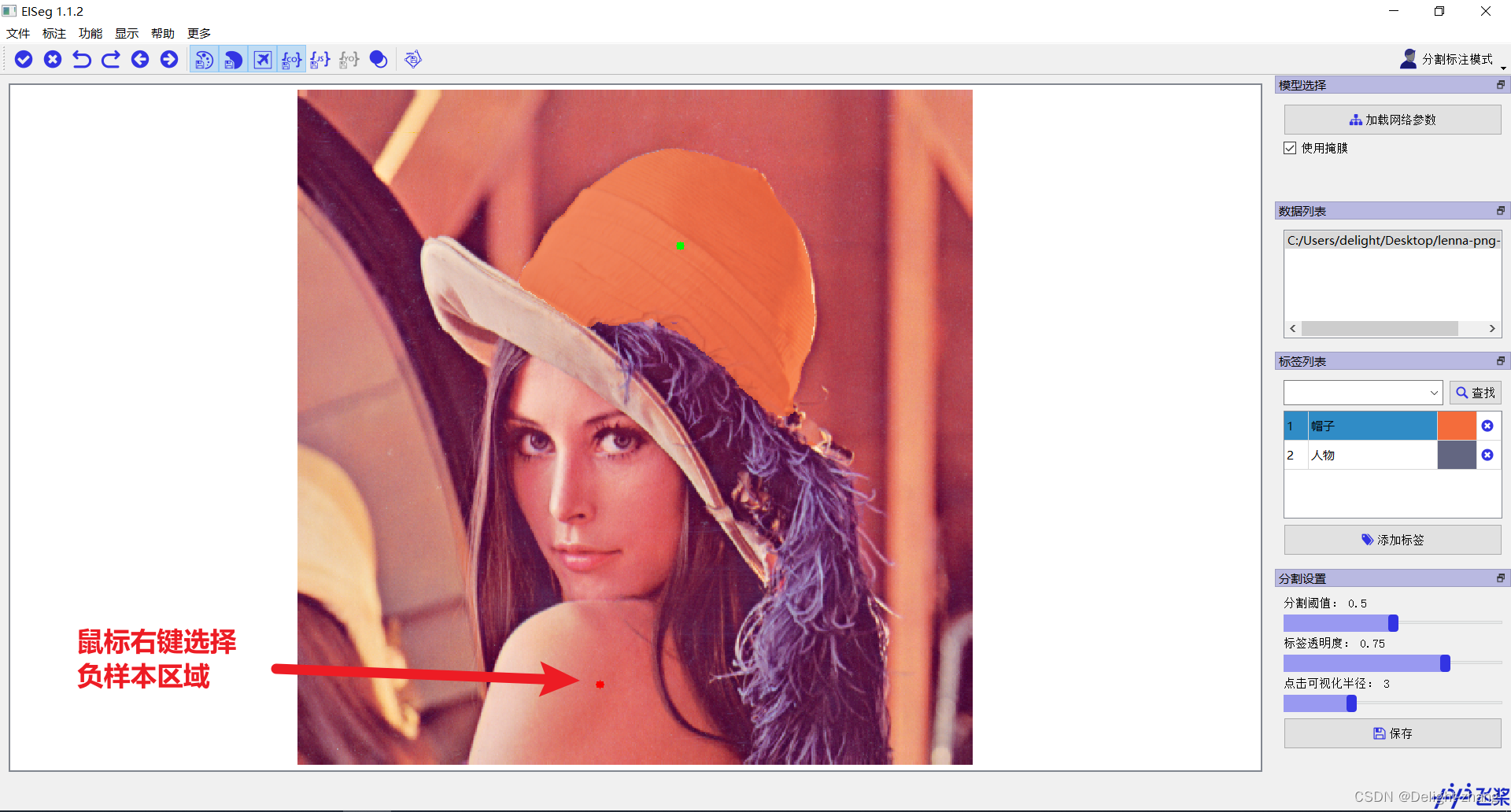Open the 帮助 menu

[x=163, y=33]
